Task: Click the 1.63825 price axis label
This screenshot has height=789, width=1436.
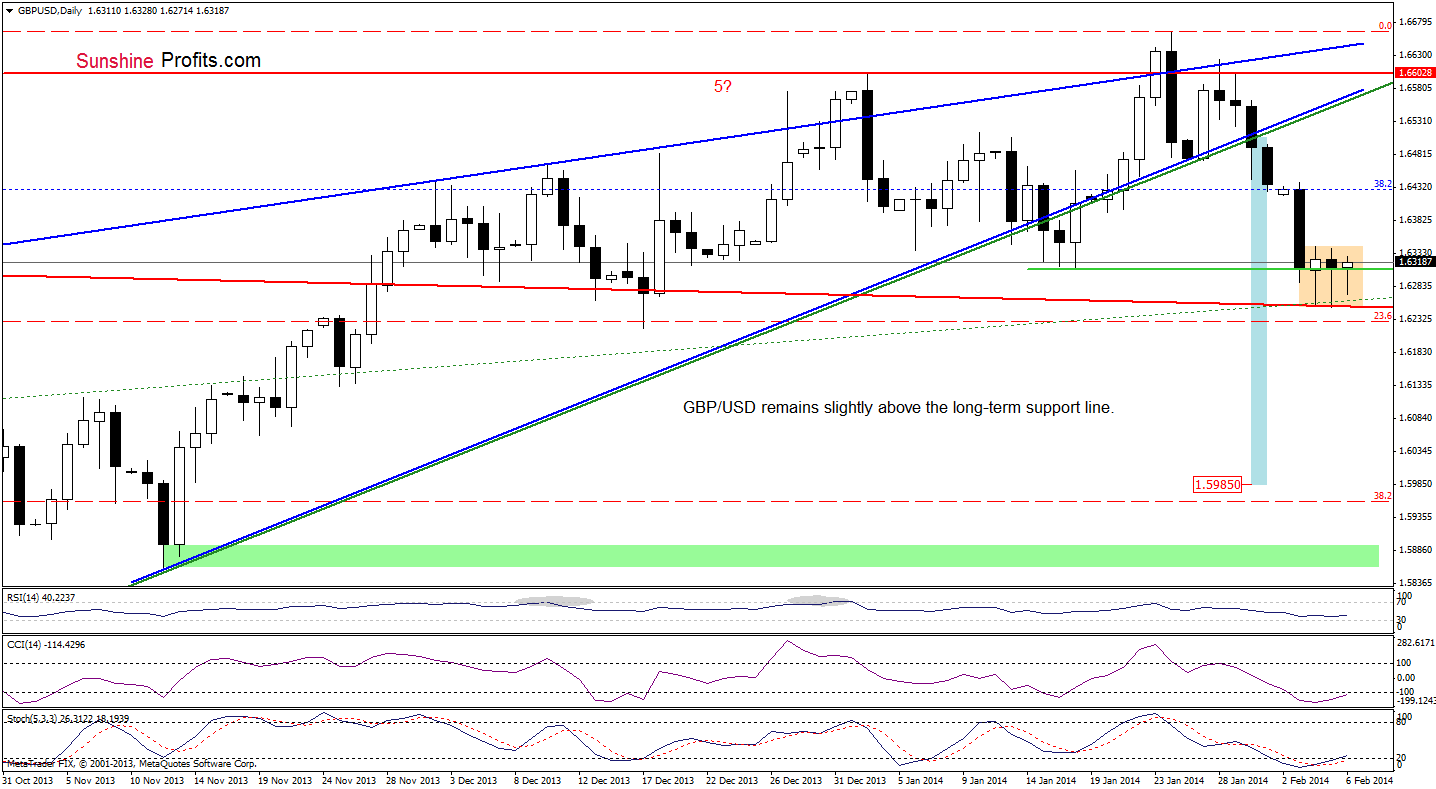Action: pyautogui.click(x=1414, y=219)
